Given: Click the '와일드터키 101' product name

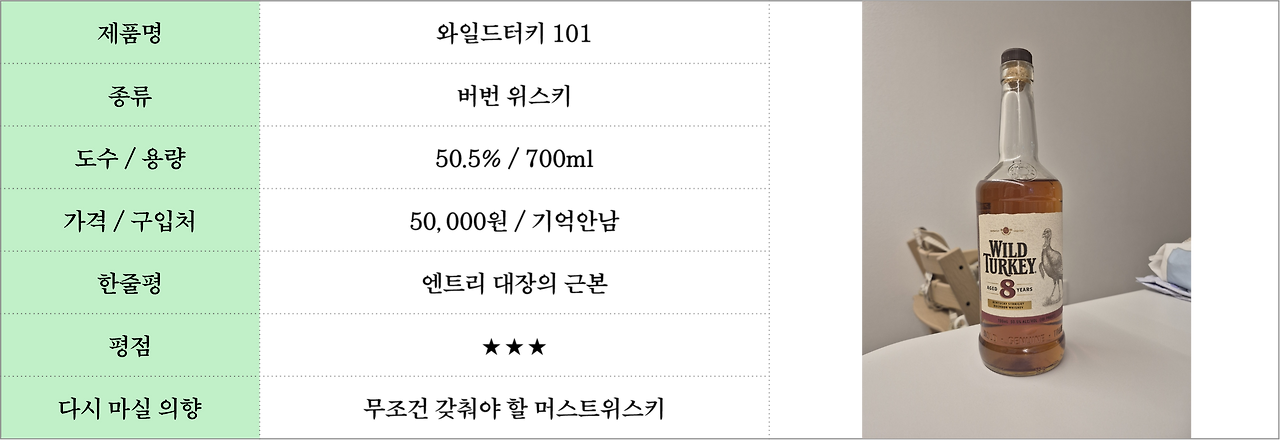Looking at the screenshot, I should click(514, 34).
